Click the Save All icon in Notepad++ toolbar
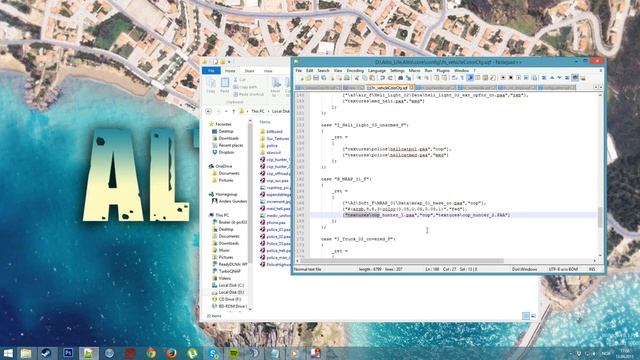This screenshot has width=640, height=360. click(324, 78)
